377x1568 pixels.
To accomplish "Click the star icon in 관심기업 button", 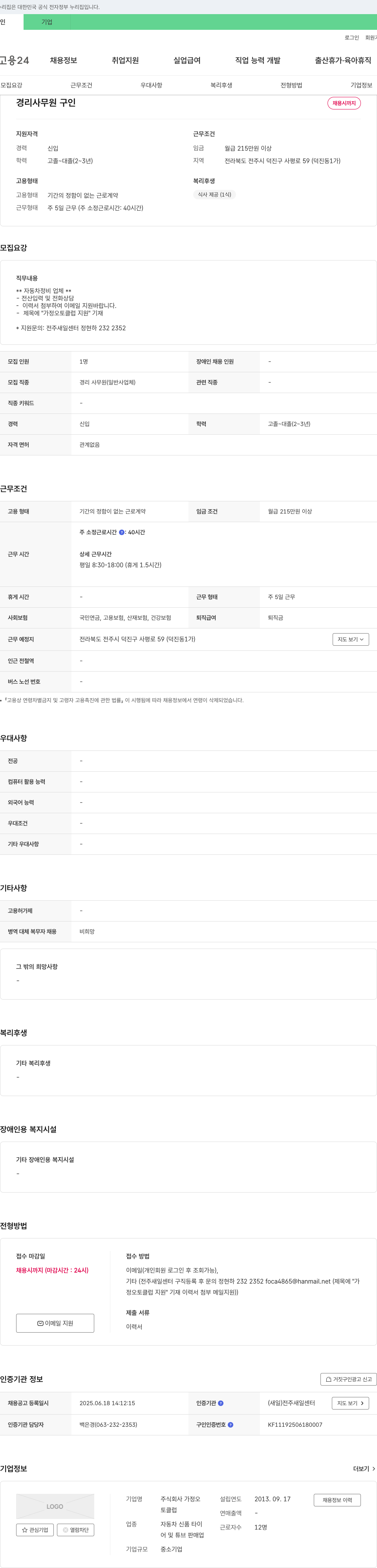I will coord(25,1530).
